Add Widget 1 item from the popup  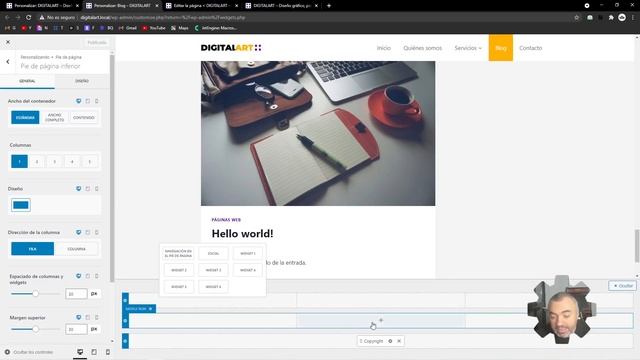coord(248,253)
